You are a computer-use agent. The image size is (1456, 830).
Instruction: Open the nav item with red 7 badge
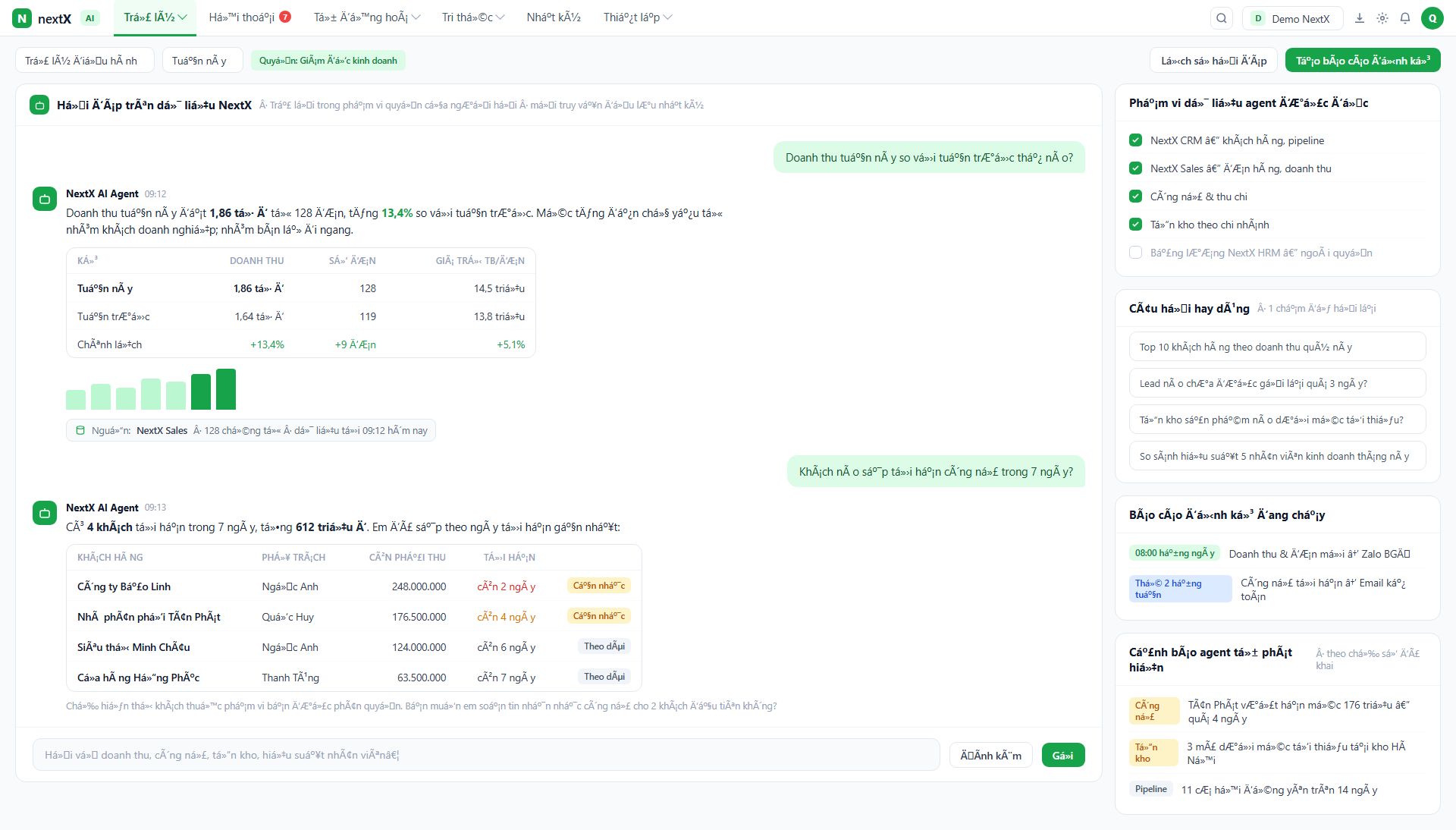click(x=250, y=17)
